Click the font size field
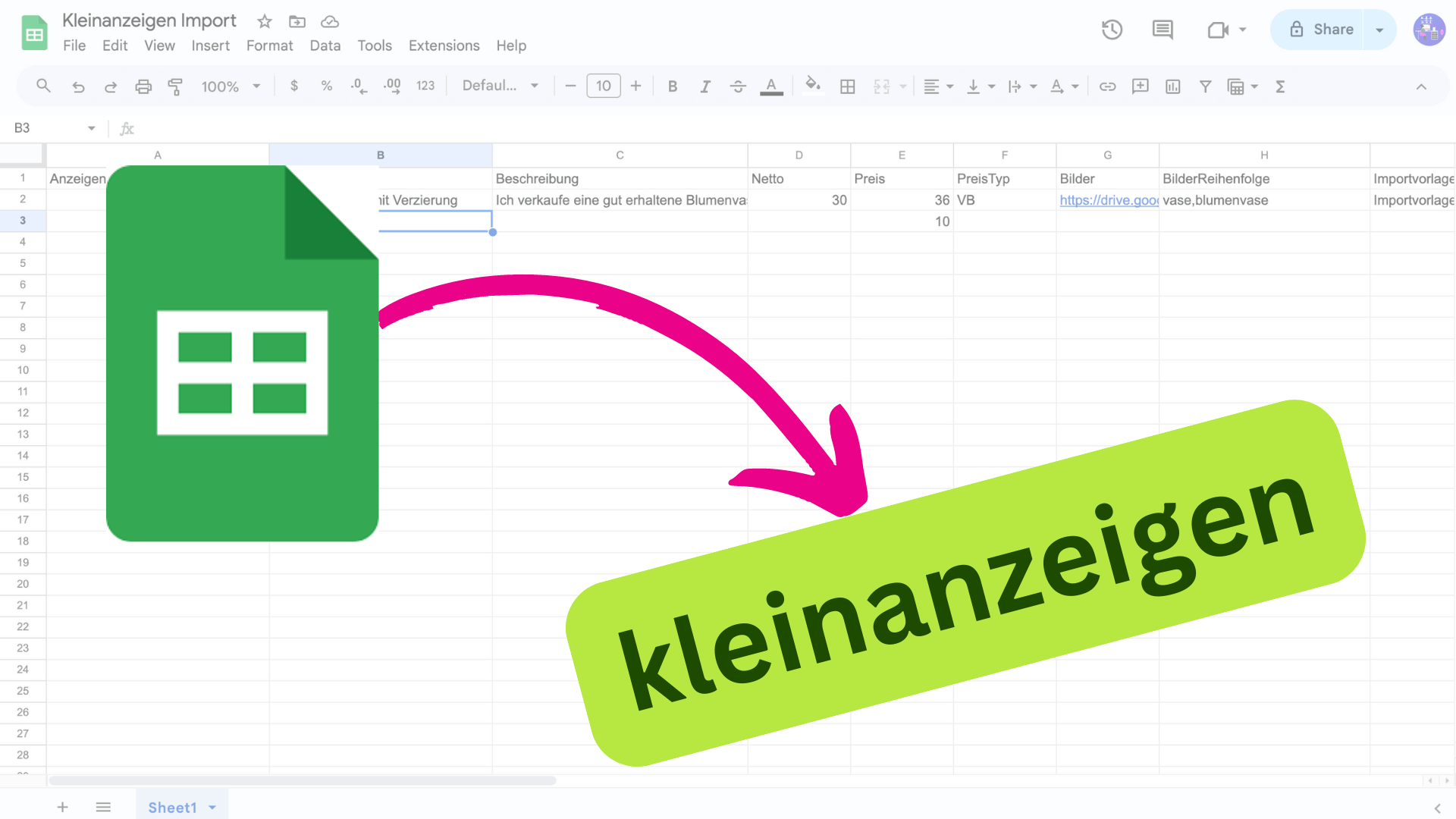The width and height of the screenshot is (1456, 819). click(x=604, y=86)
